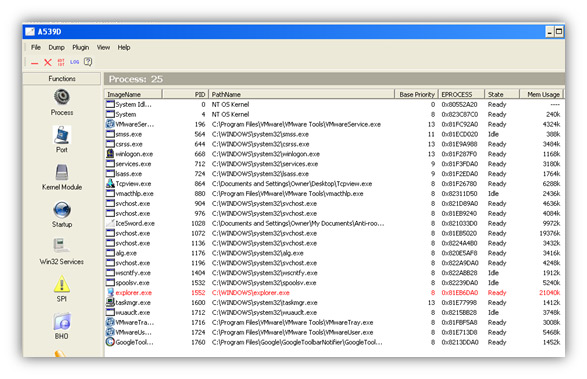Viewport: 587px width, 379px height.
Task: Sort by EPROCESS column header
Action: pyautogui.click(x=462, y=94)
